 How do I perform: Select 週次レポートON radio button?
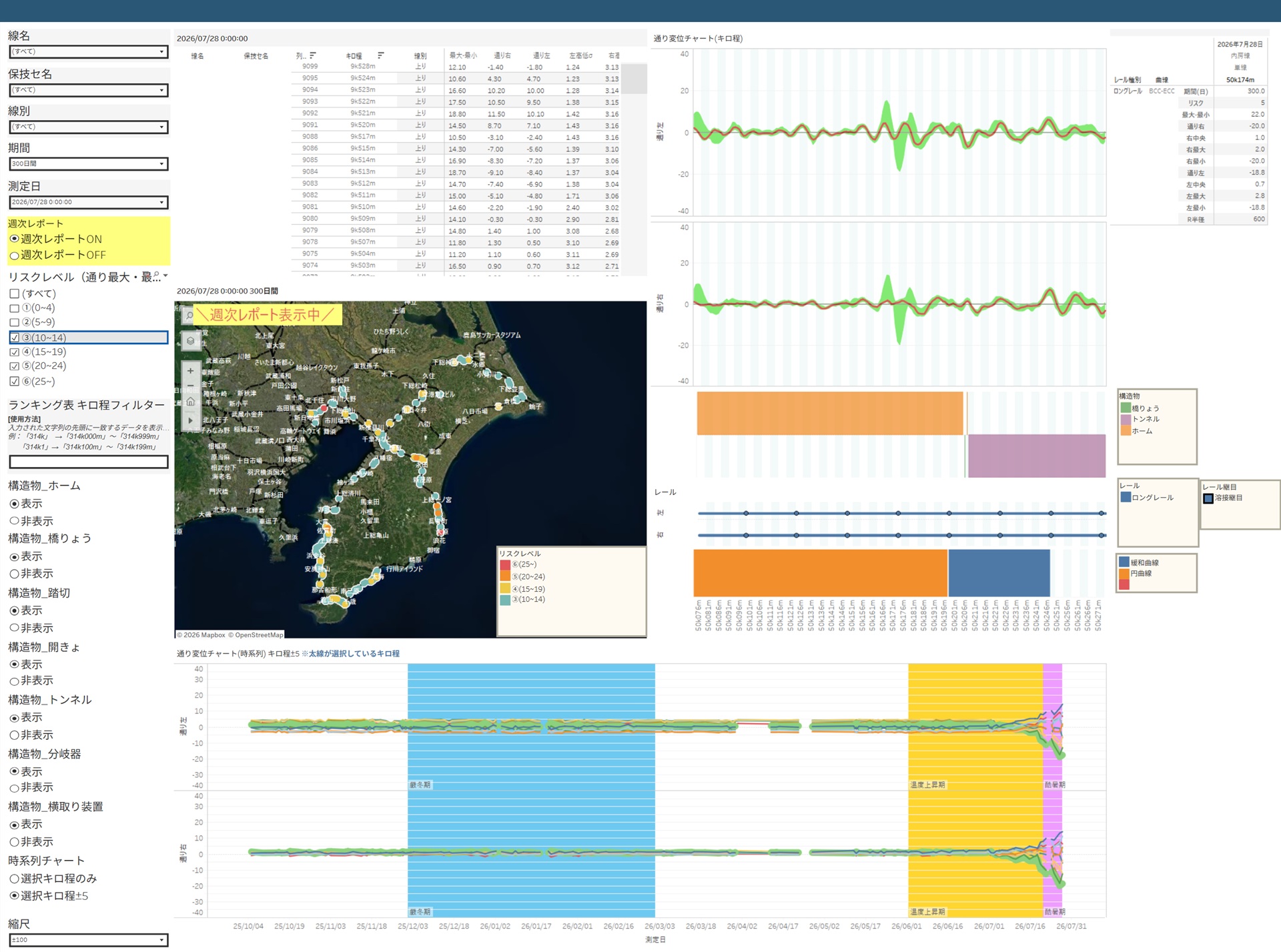pos(14,239)
